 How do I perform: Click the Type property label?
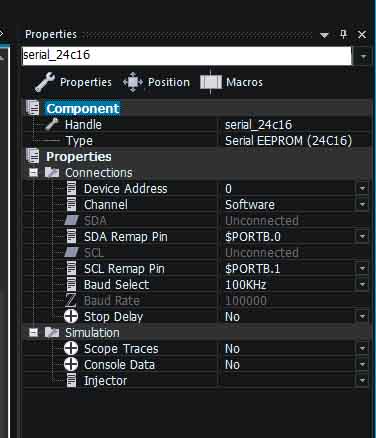[x=79, y=141]
